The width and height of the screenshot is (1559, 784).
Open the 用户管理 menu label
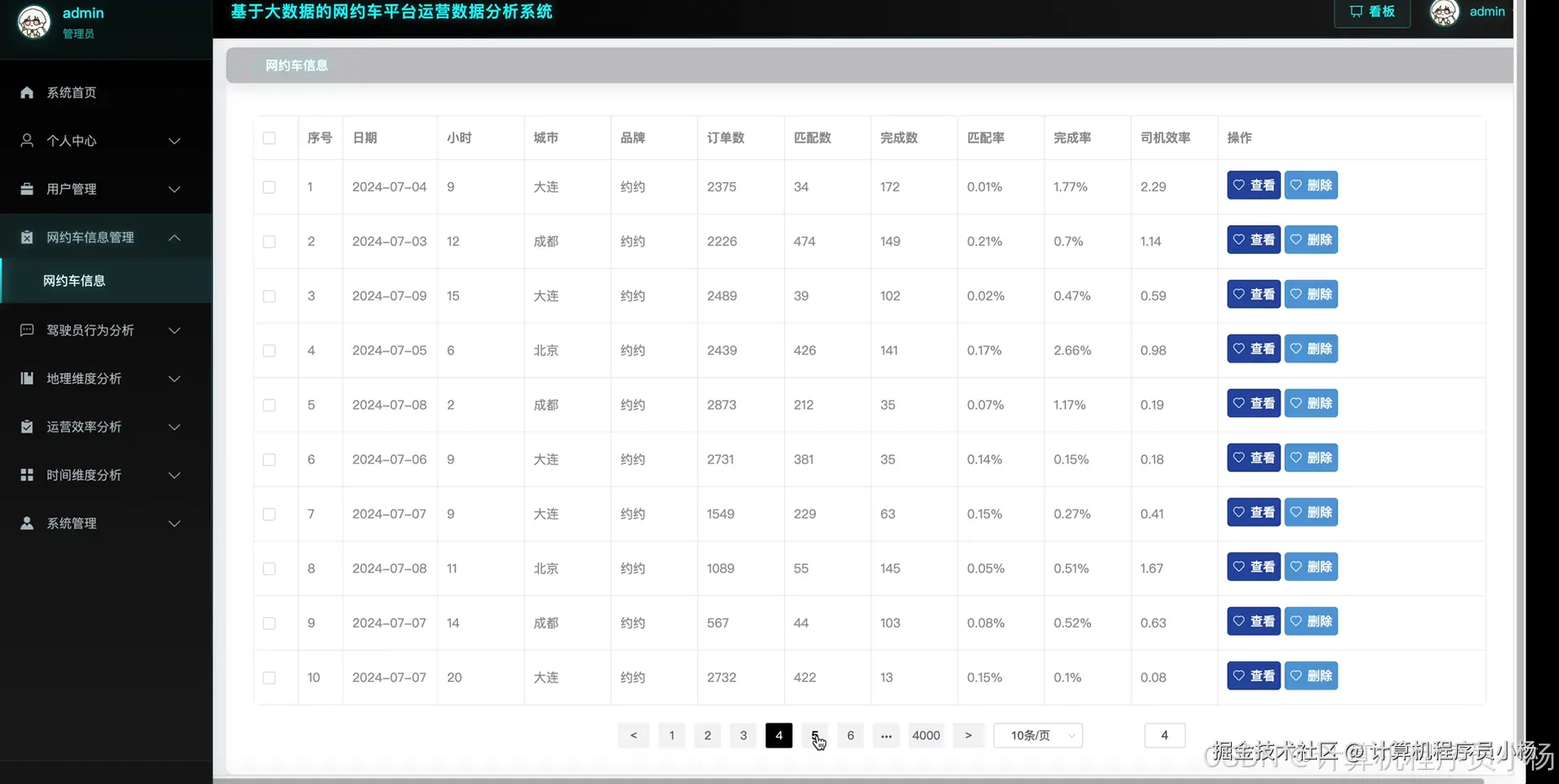click(x=72, y=189)
